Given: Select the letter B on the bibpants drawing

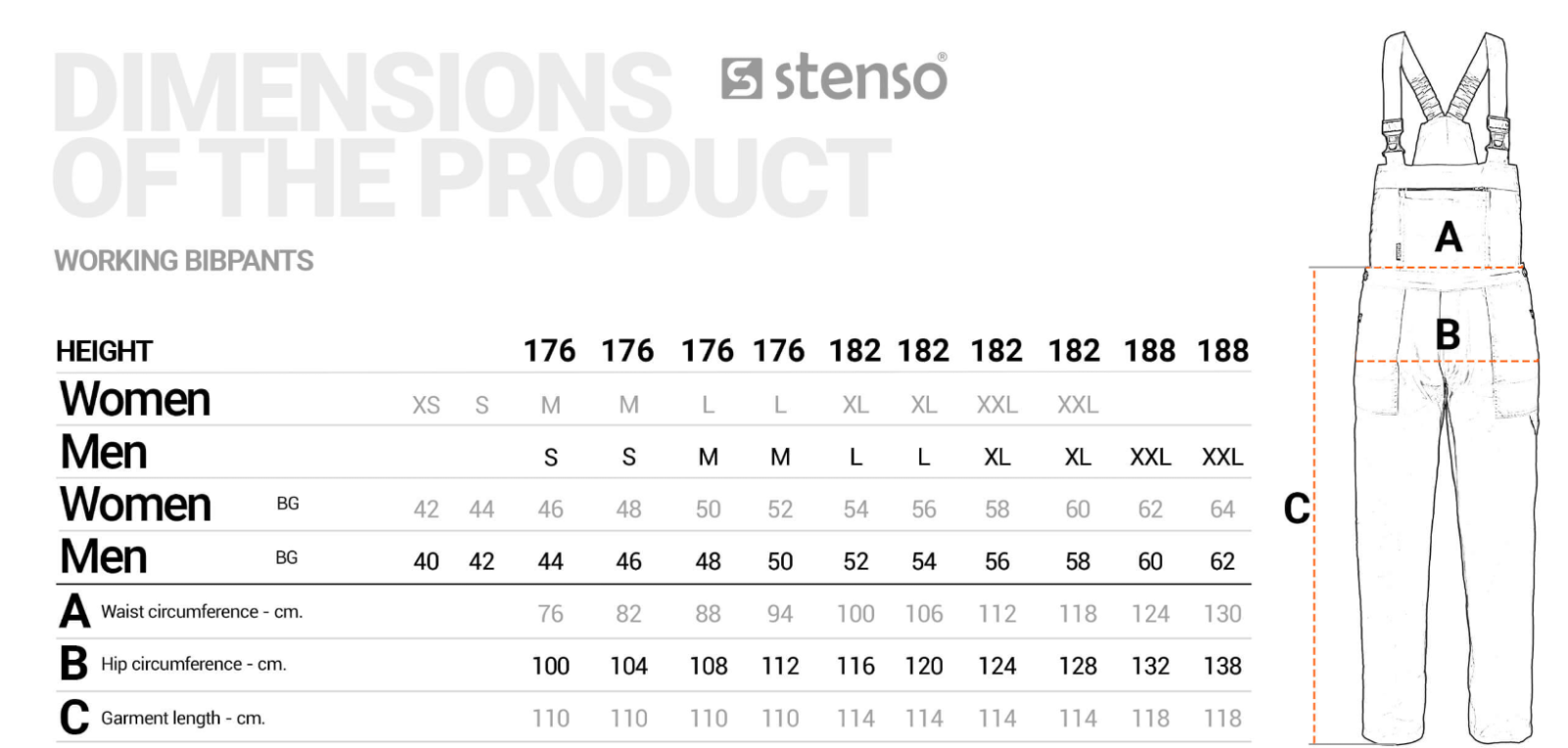Looking at the screenshot, I should click(x=1447, y=333).
